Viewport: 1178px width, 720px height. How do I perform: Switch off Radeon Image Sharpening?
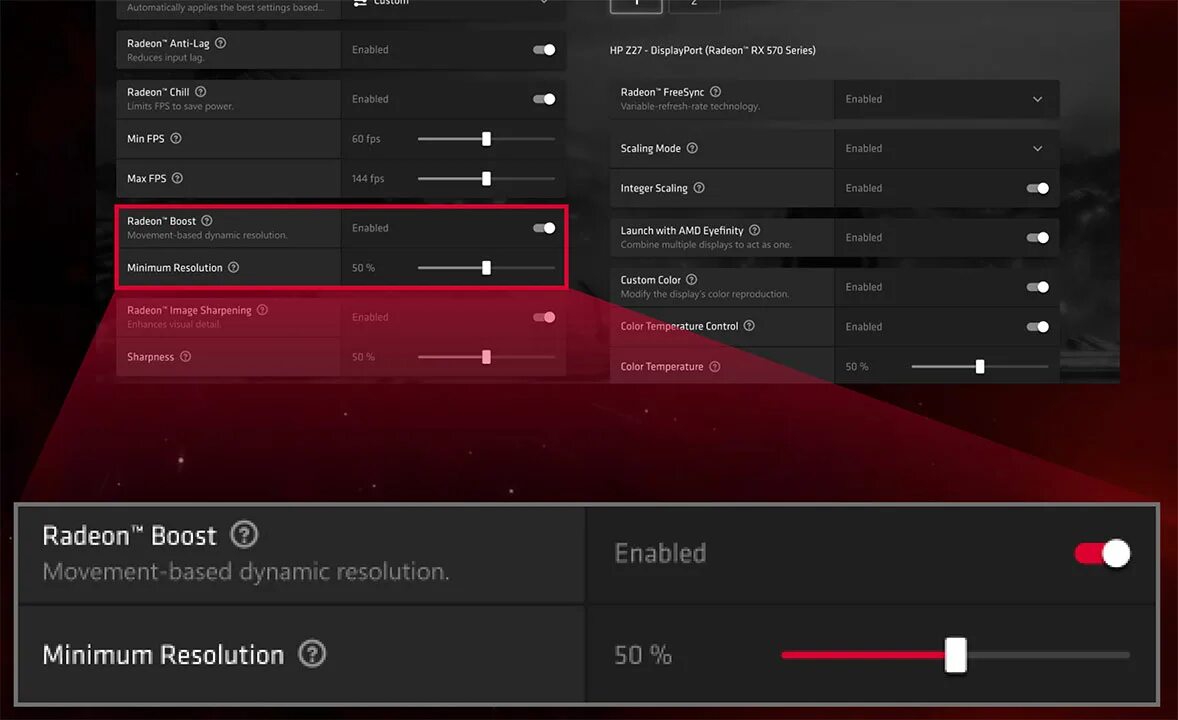pyautogui.click(x=544, y=317)
